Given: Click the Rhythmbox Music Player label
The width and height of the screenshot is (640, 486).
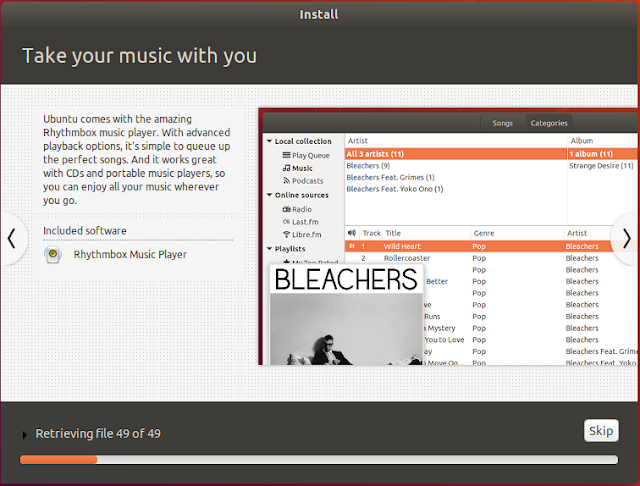Looking at the screenshot, I should 130,254.
